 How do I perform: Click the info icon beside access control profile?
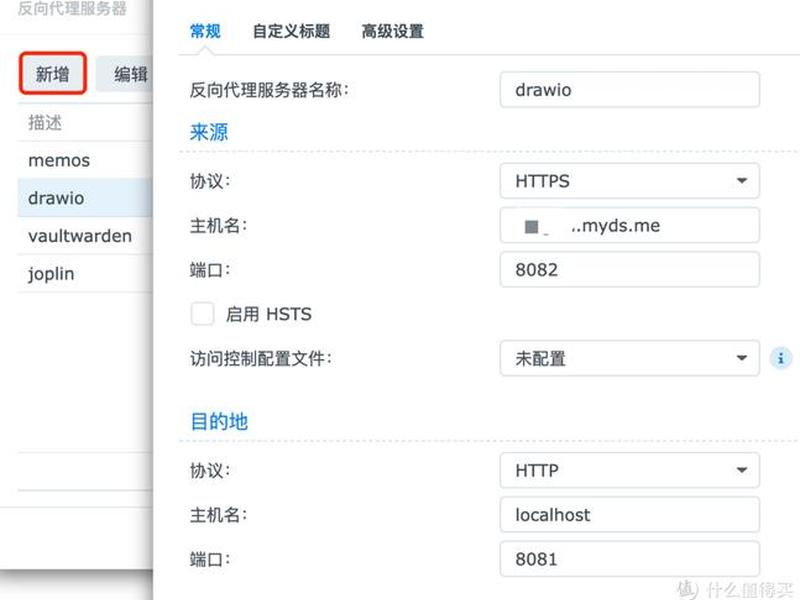coord(780,358)
